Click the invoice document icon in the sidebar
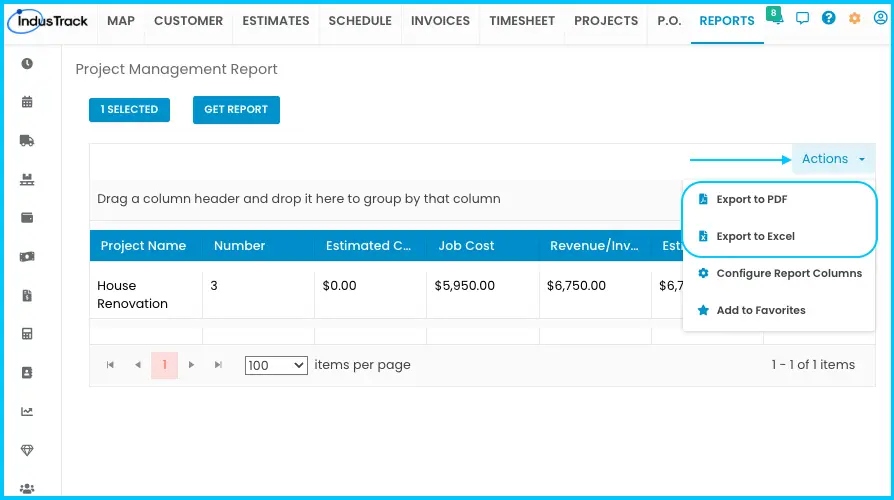The image size is (894, 500). tap(27, 295)
